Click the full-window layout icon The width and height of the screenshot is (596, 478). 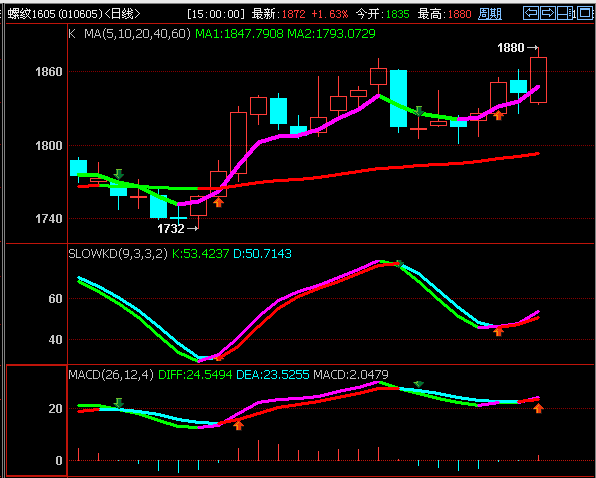click(585, 13)
